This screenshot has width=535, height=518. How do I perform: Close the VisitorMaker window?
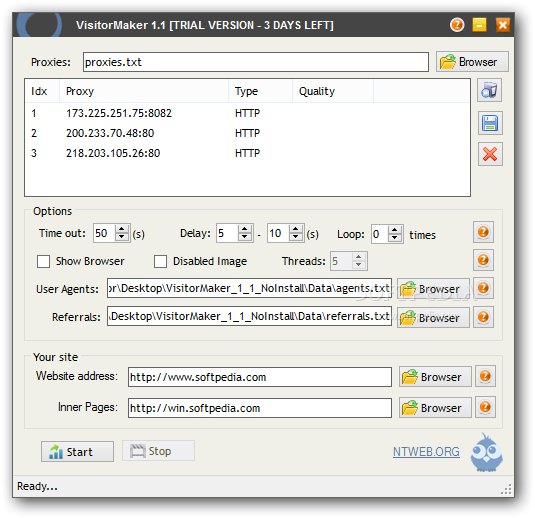click(x=503, y=25)
